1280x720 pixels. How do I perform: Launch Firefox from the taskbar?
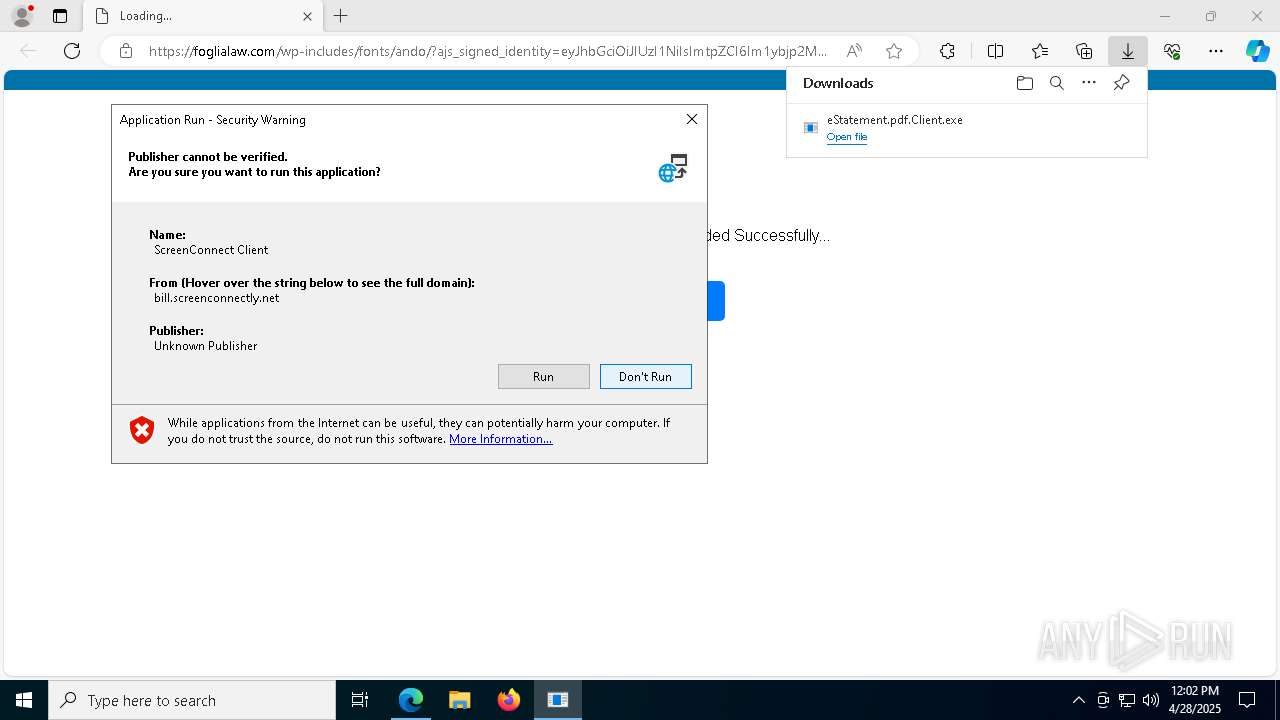[509, 700]
